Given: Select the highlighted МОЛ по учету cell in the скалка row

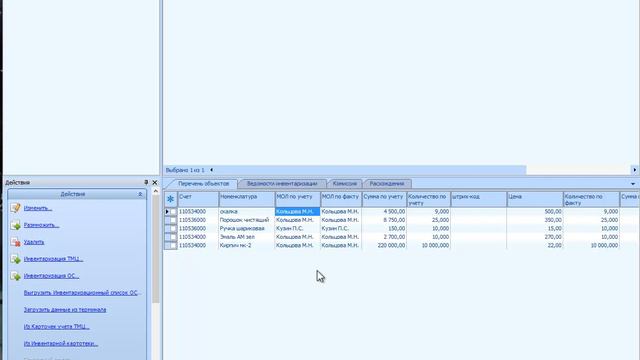Looking at the screenshot, I should (x=298, y=211).
